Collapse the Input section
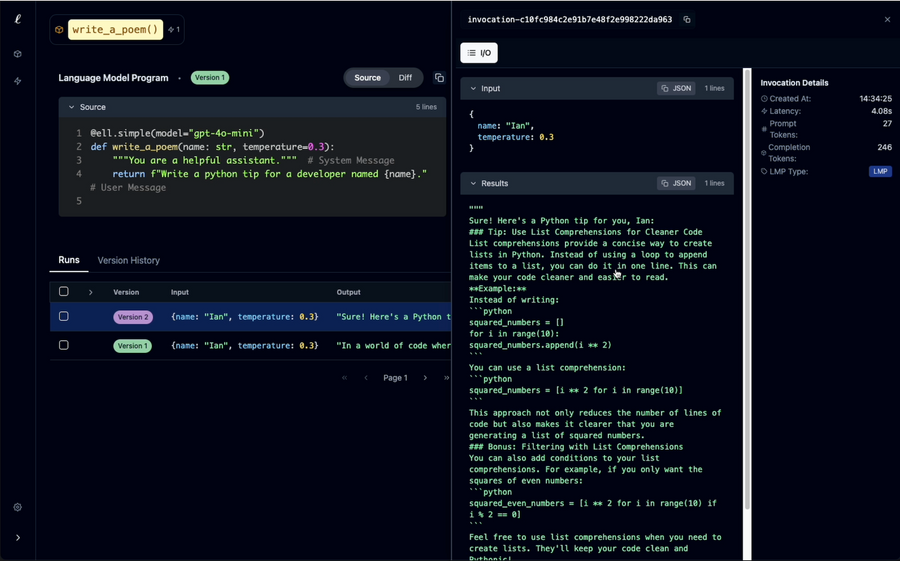 tap(473, 88)
